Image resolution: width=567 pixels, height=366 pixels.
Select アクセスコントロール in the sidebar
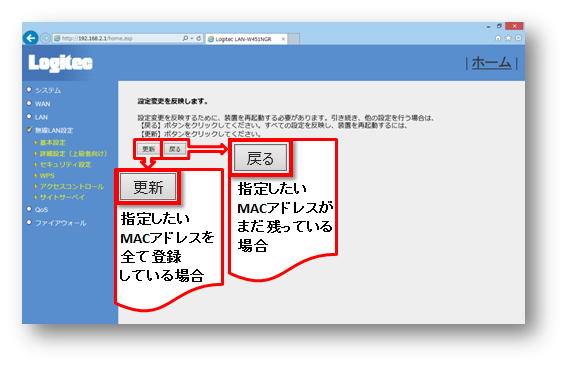[x=72, y=187]
